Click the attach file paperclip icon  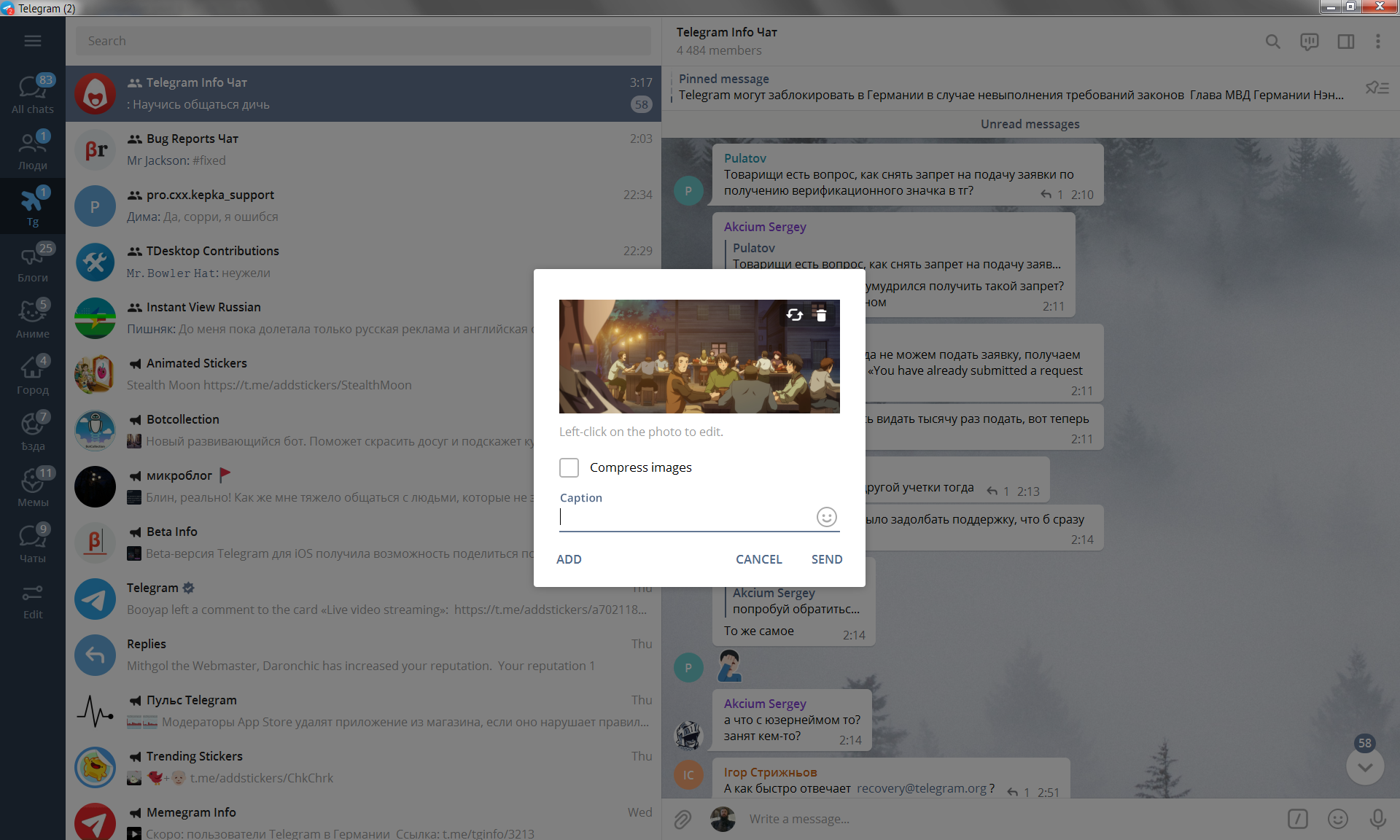pyautogui.click(x=682, y=819)
